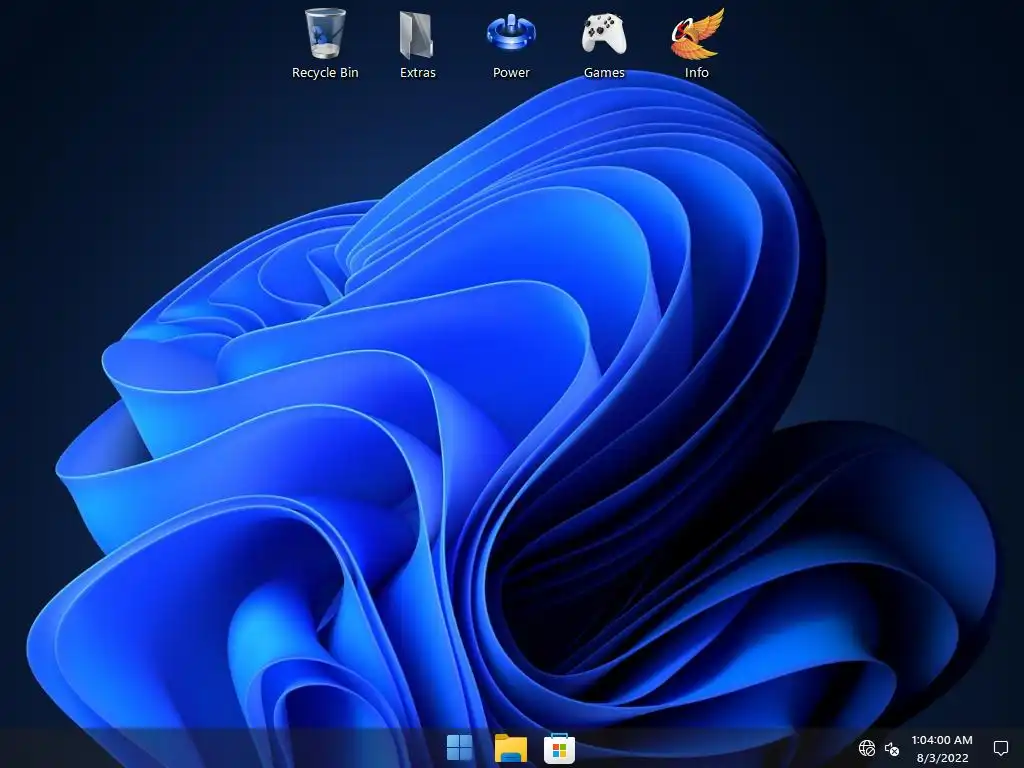Click the Info label text

(697, 72)
